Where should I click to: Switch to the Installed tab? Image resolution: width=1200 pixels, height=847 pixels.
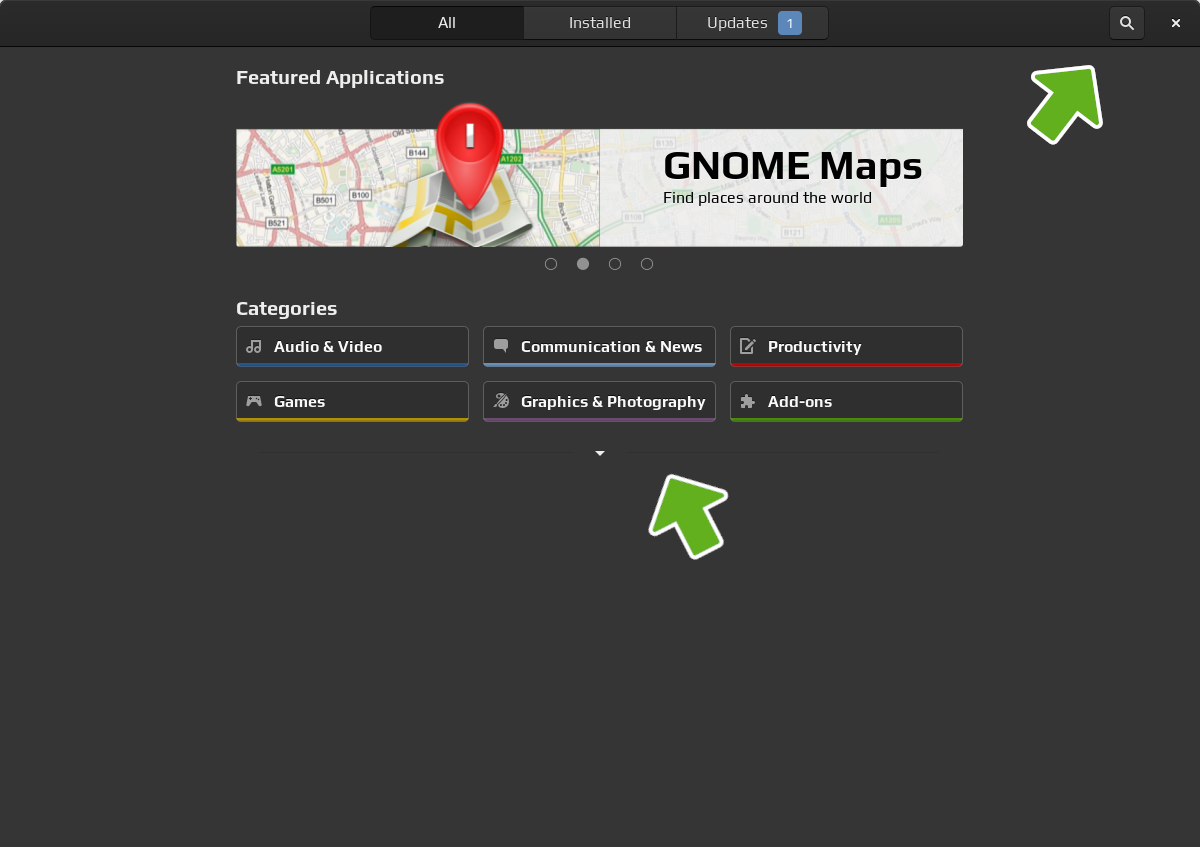coord(600,23)
